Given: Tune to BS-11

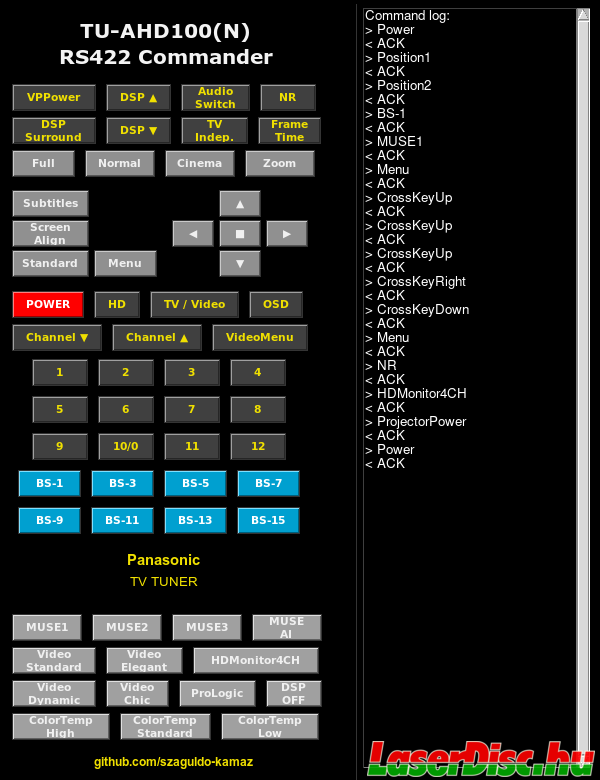Looking at the screenshot, I should (122, 520).
